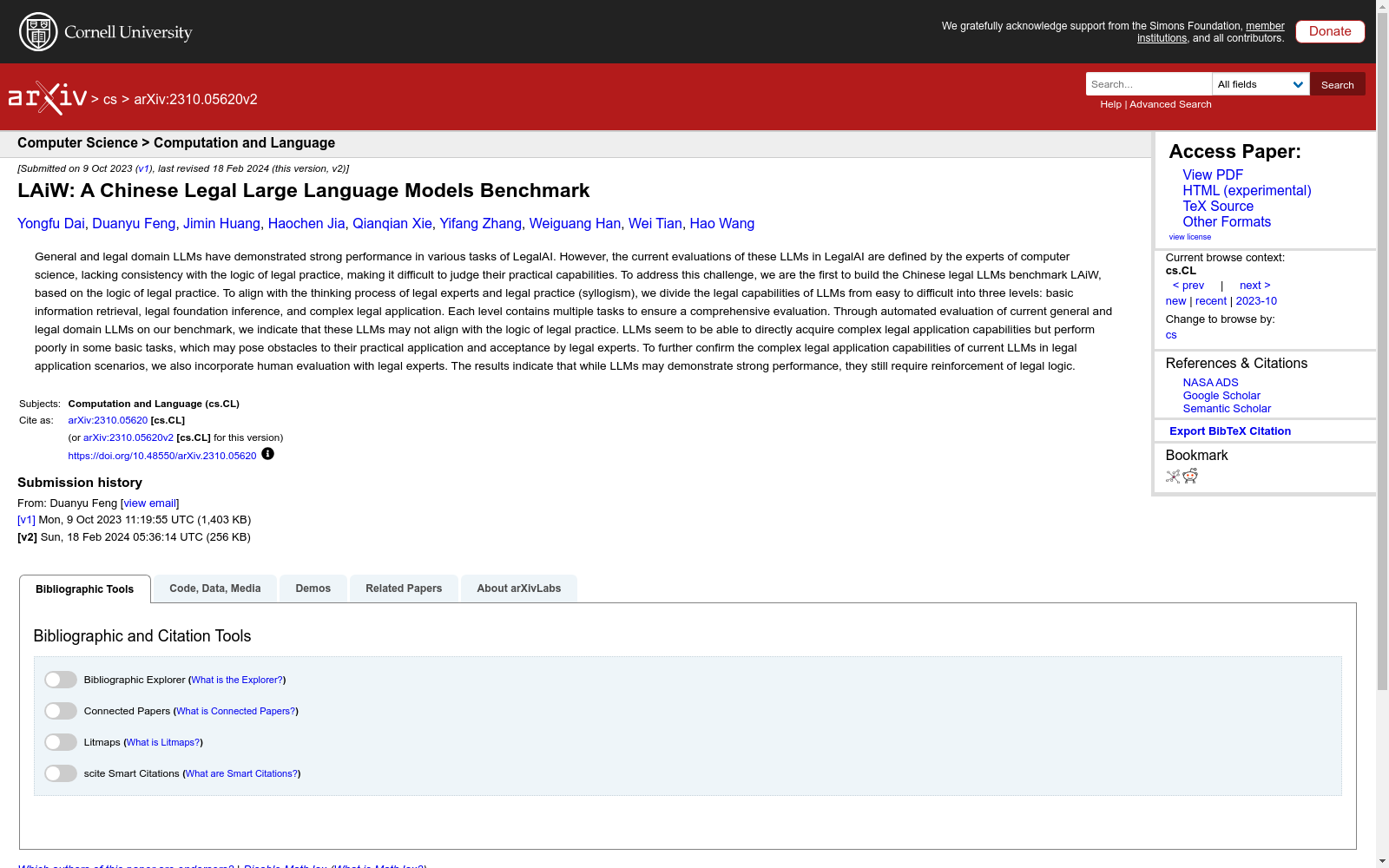Share the paper on Reddit

1190,476
